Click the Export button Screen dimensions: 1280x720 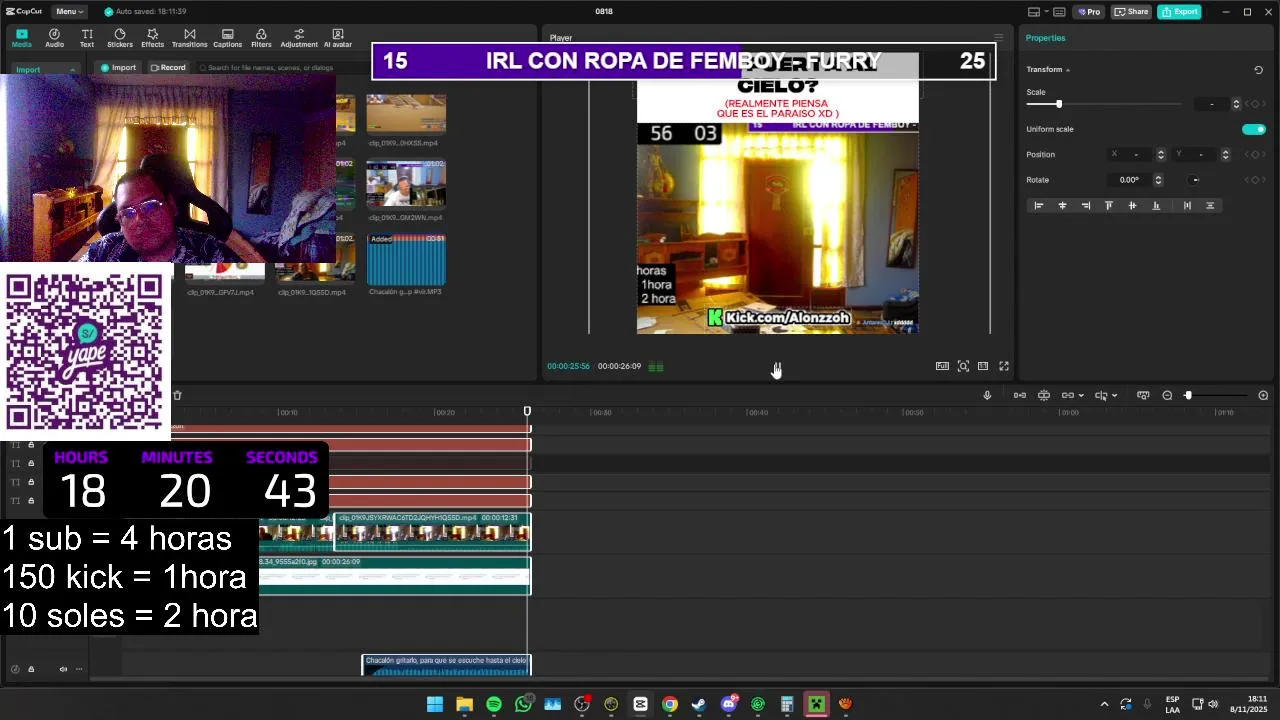click(1179, 12)
